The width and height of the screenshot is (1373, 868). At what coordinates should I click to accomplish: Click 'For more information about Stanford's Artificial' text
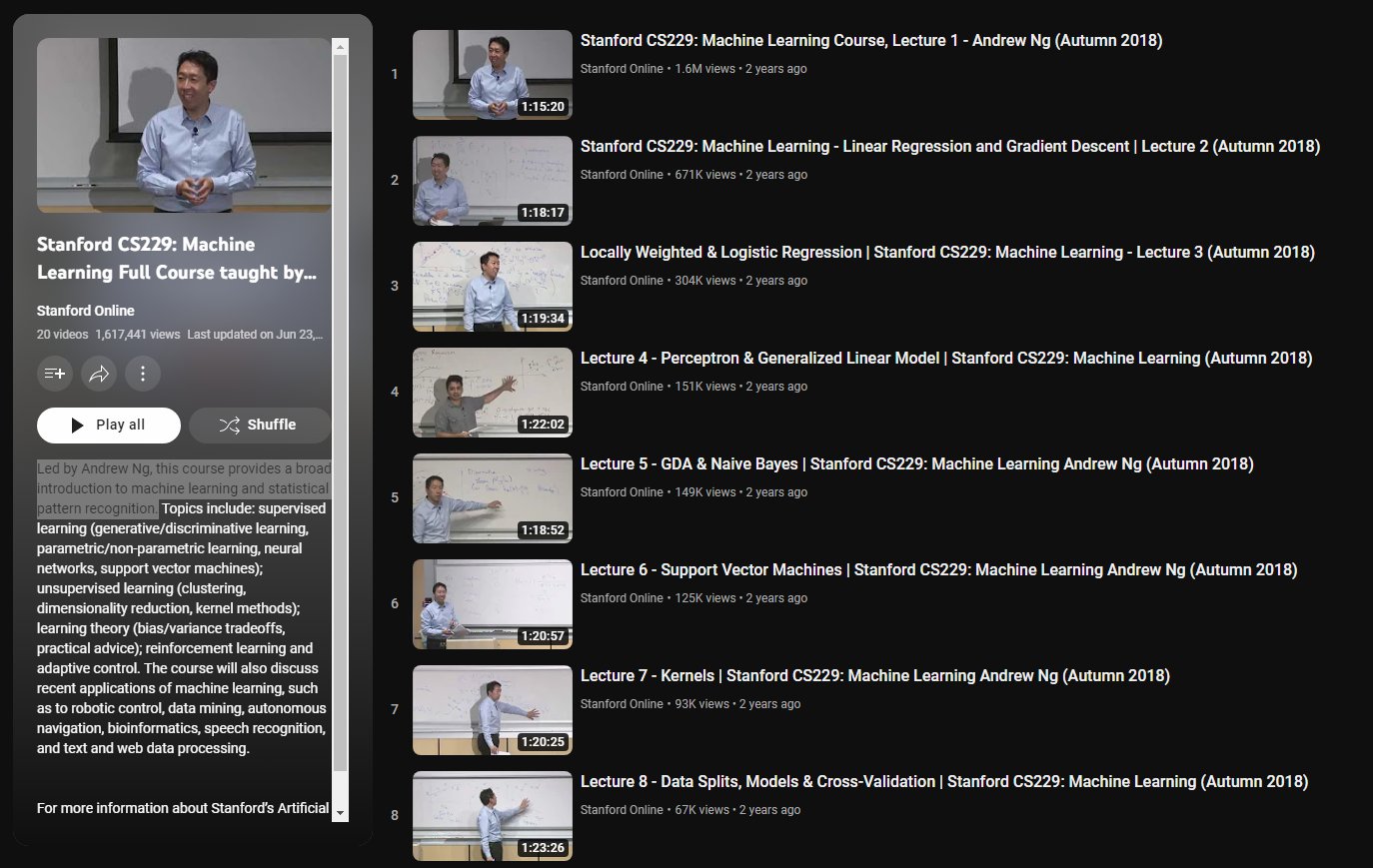[183, 808]
